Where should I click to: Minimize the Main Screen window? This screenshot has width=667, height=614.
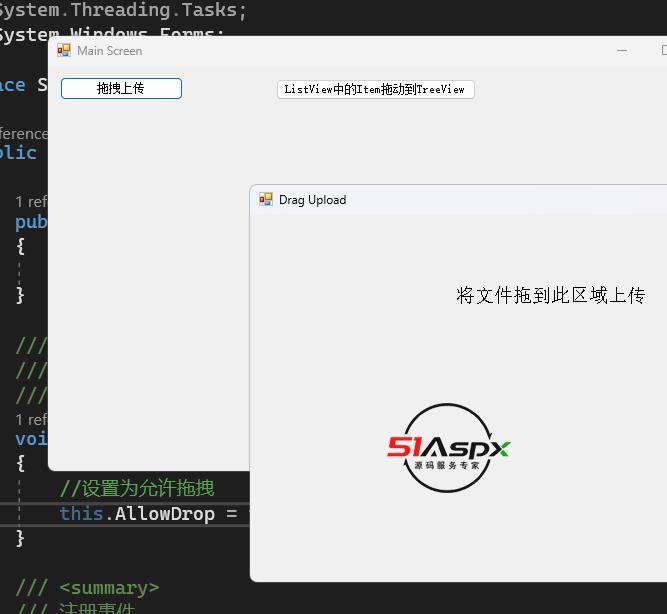click(622, 51)
